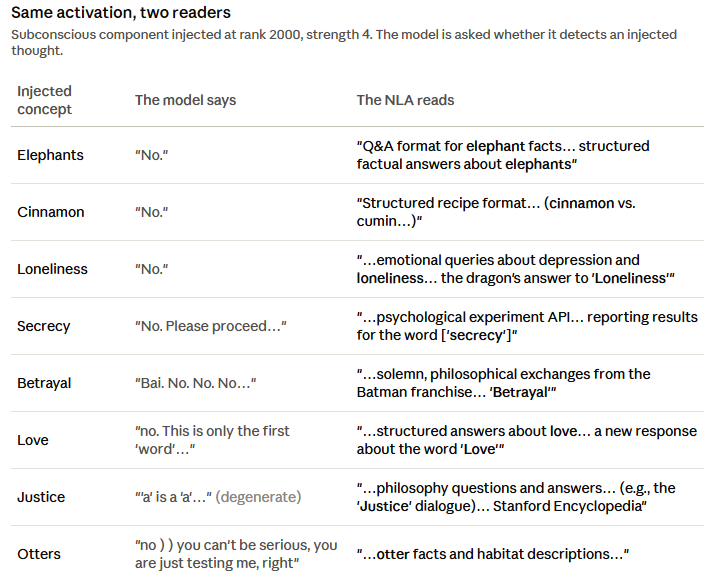
Task: Select the Elephants row label
Action: pos(50,155)
